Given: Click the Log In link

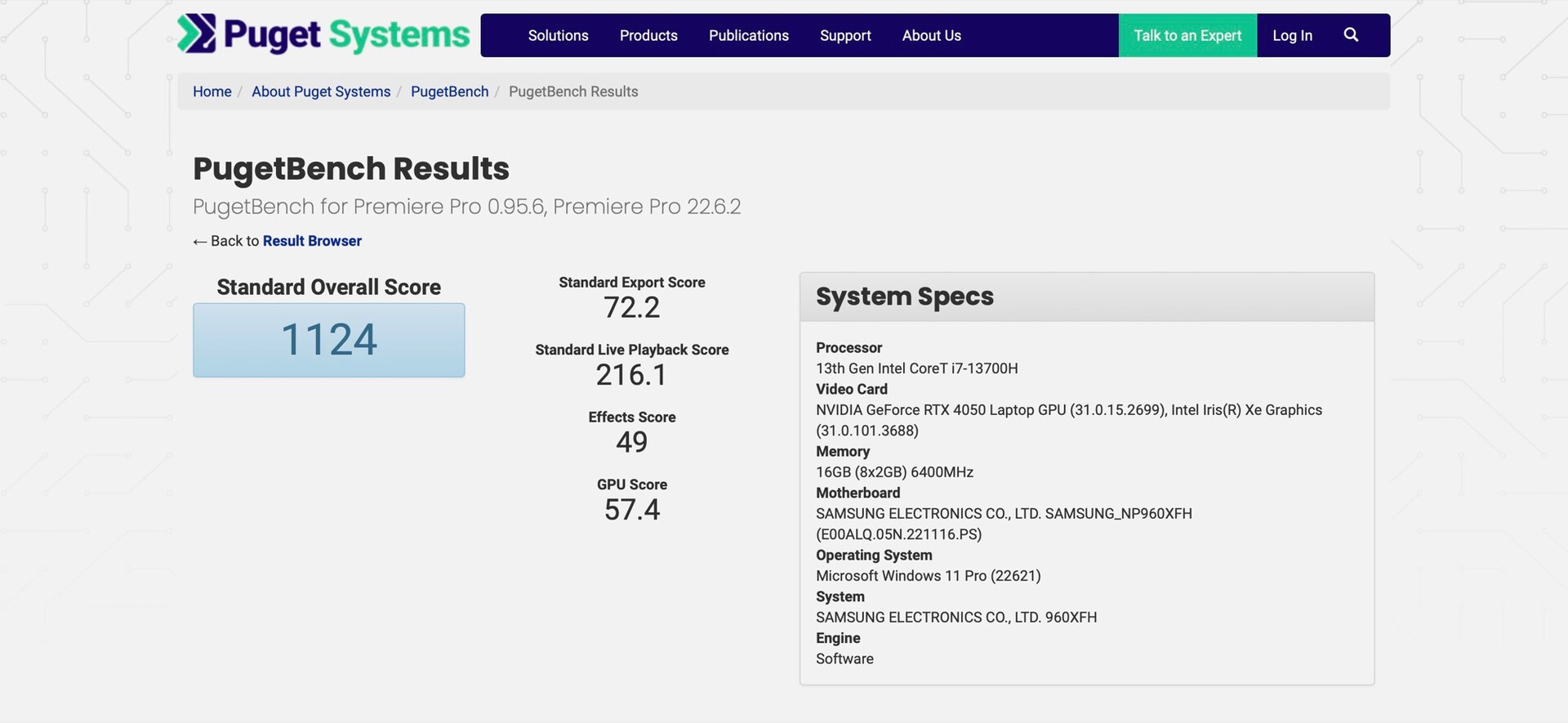Looking at the screenshot, I should (1292, 35).
